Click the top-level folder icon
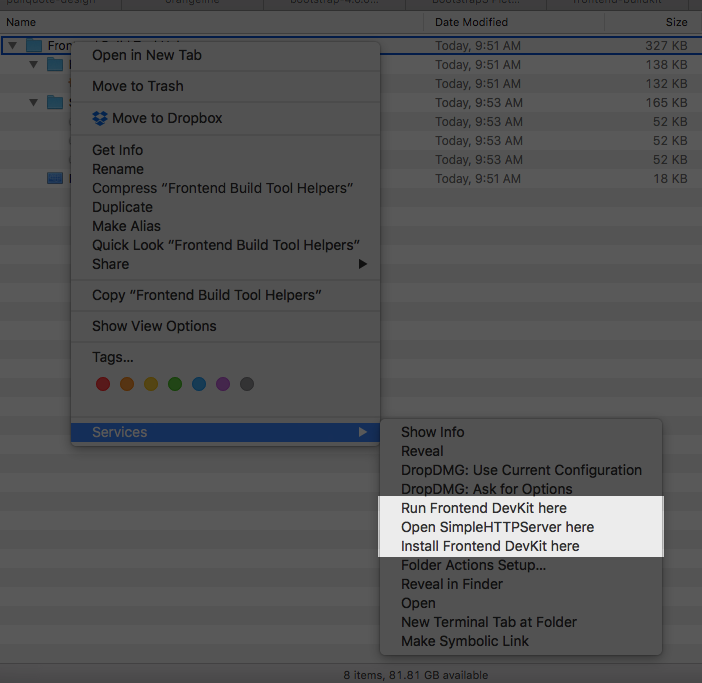702x683 pixels. [34, 46]
